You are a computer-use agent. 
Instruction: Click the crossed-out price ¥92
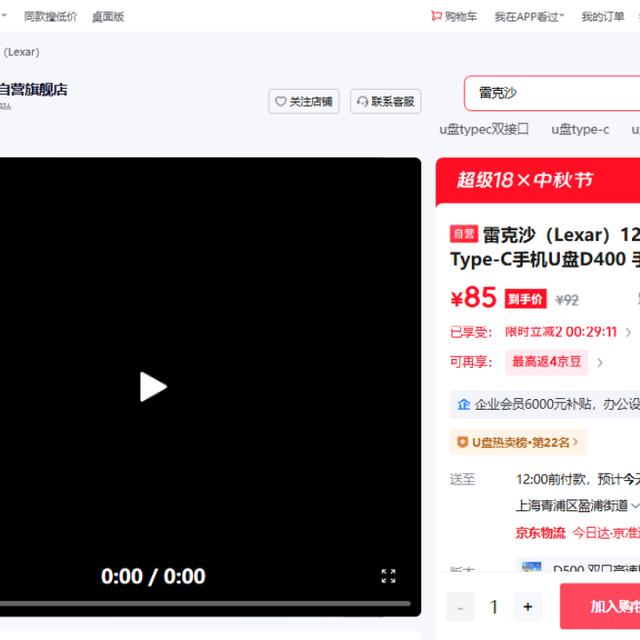567,300
